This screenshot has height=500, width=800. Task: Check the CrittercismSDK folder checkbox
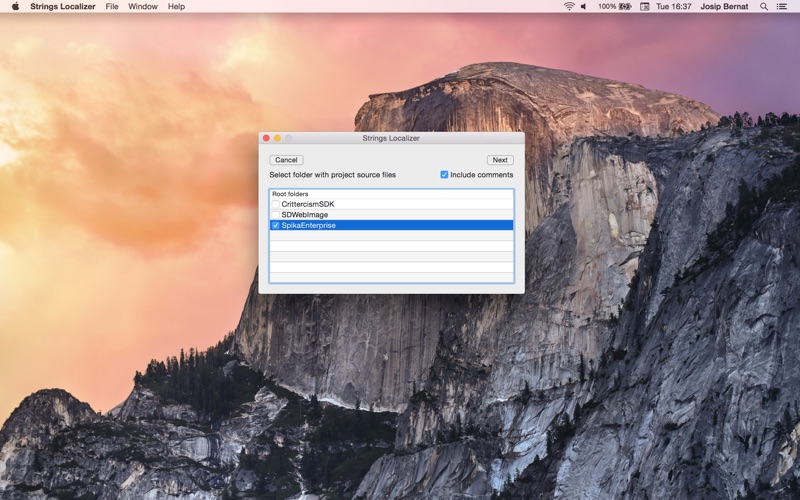coord(276,204)
